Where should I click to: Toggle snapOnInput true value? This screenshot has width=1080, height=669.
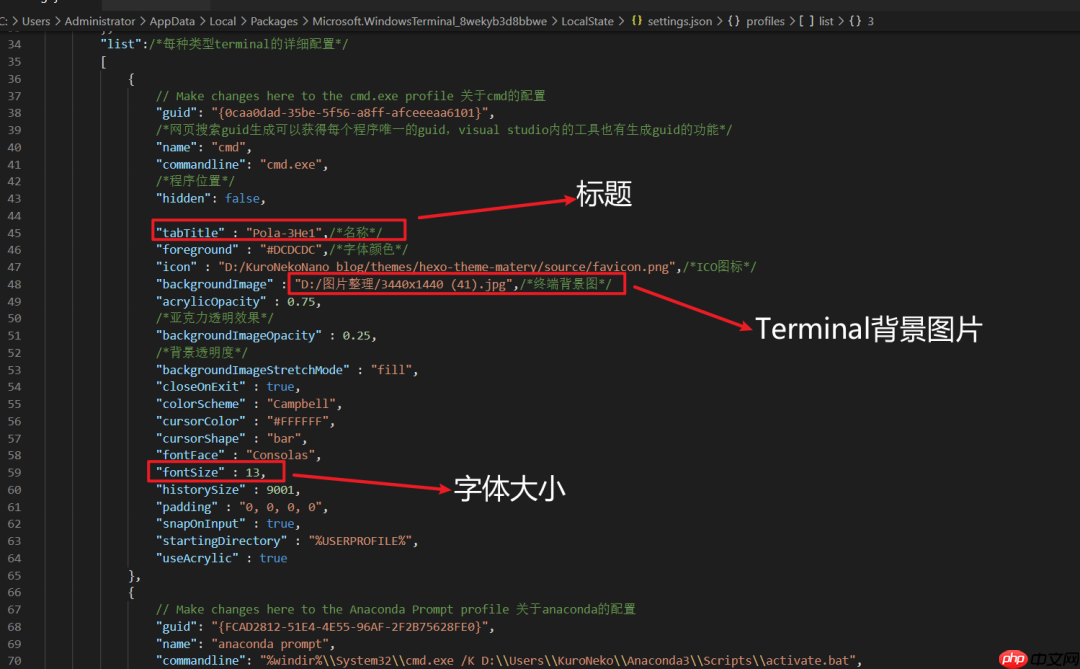(x=280, y=523)
